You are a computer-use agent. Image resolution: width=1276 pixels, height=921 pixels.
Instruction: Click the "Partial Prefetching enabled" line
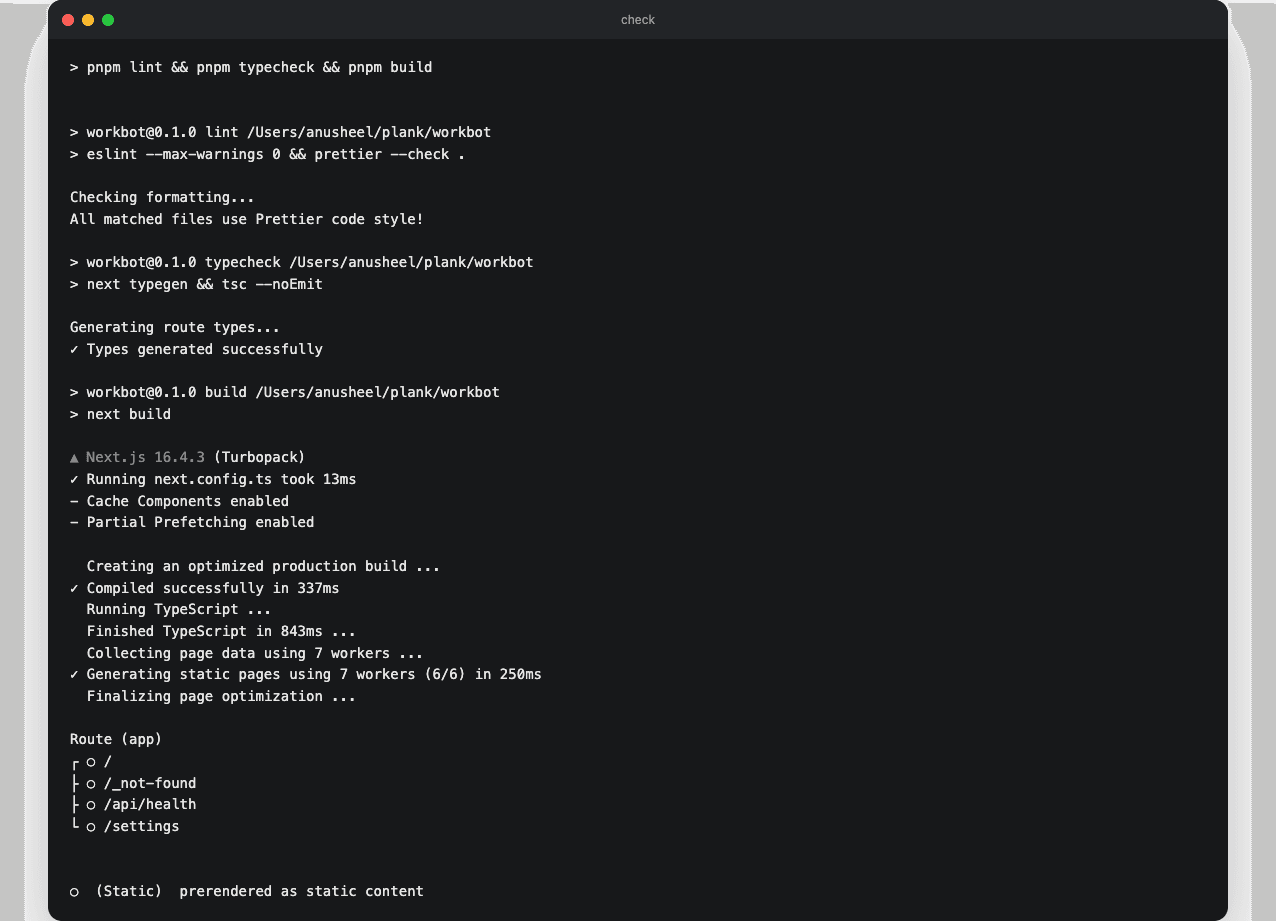point(192,522)
